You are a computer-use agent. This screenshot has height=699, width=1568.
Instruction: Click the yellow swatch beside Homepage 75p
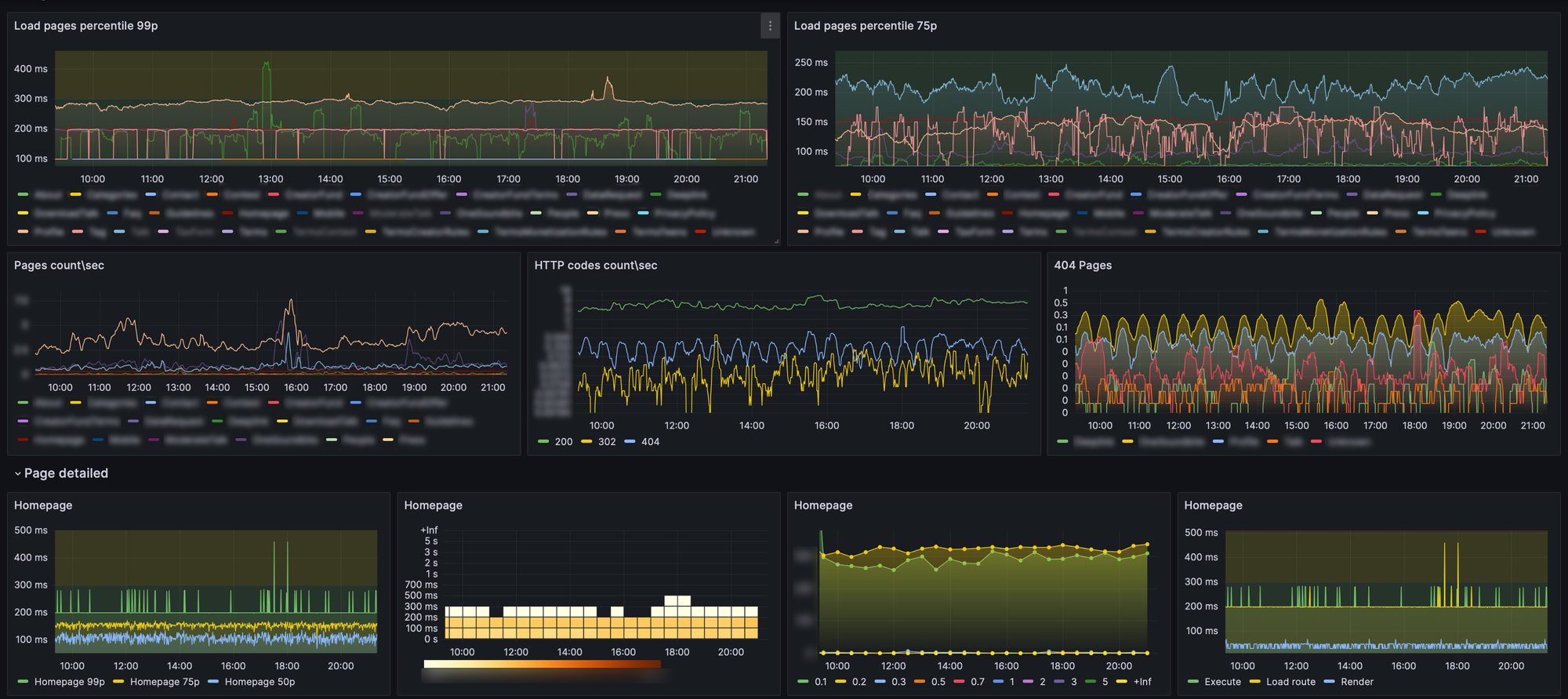tap(118, 682)
